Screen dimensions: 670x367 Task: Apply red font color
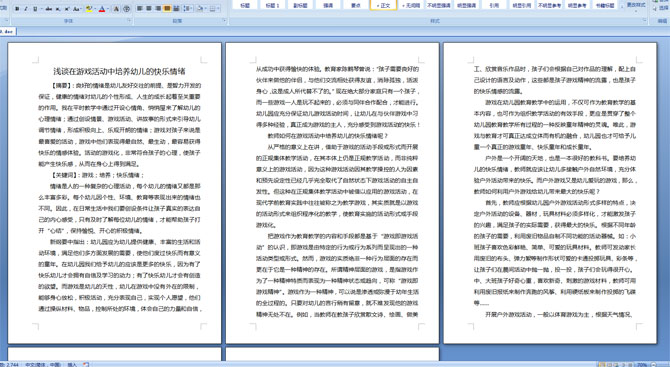tap(102, 9)
